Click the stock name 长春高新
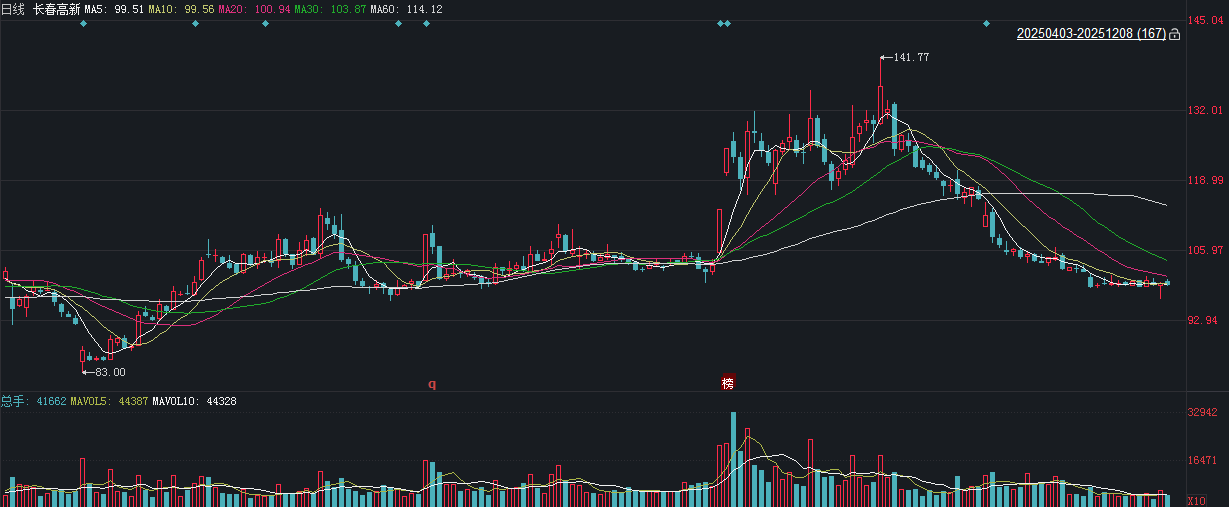The height and width of the screenshot is (507, 1229). tap(56, 9)
